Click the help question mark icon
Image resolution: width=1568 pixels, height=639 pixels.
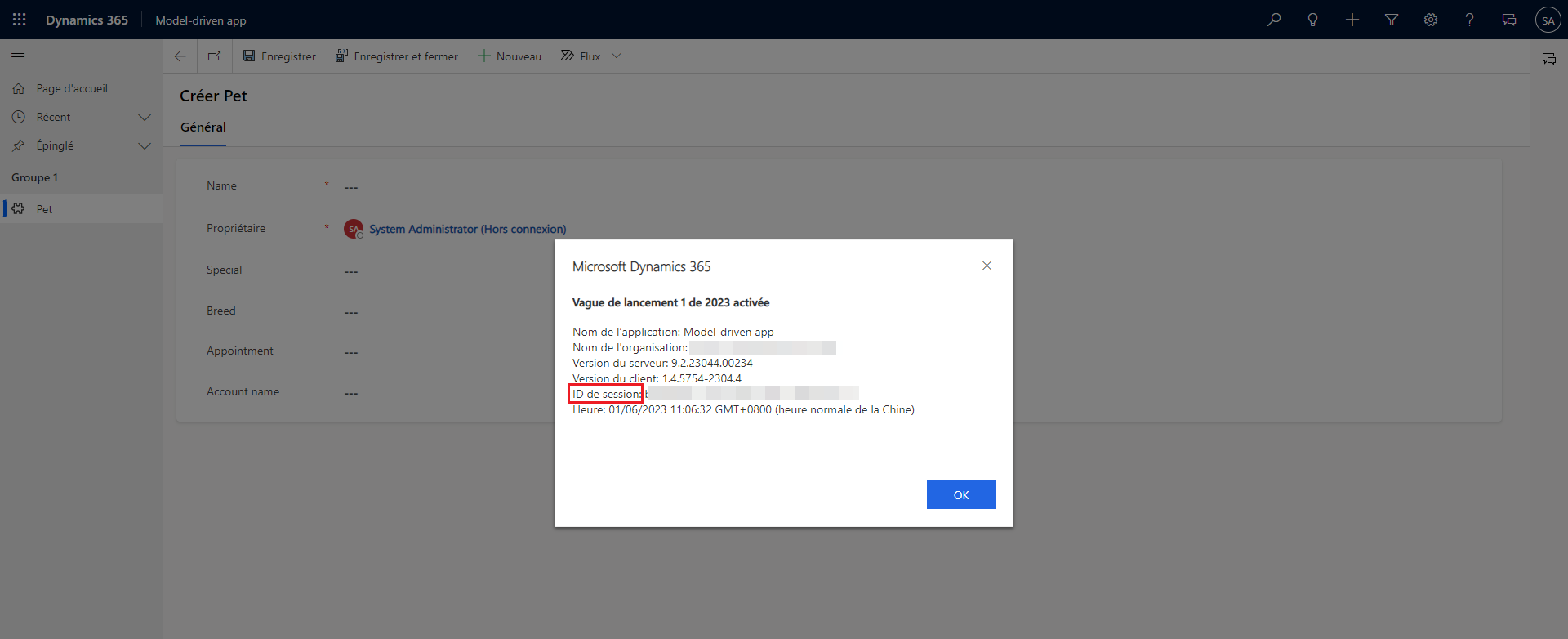(x=1470, y=20)
